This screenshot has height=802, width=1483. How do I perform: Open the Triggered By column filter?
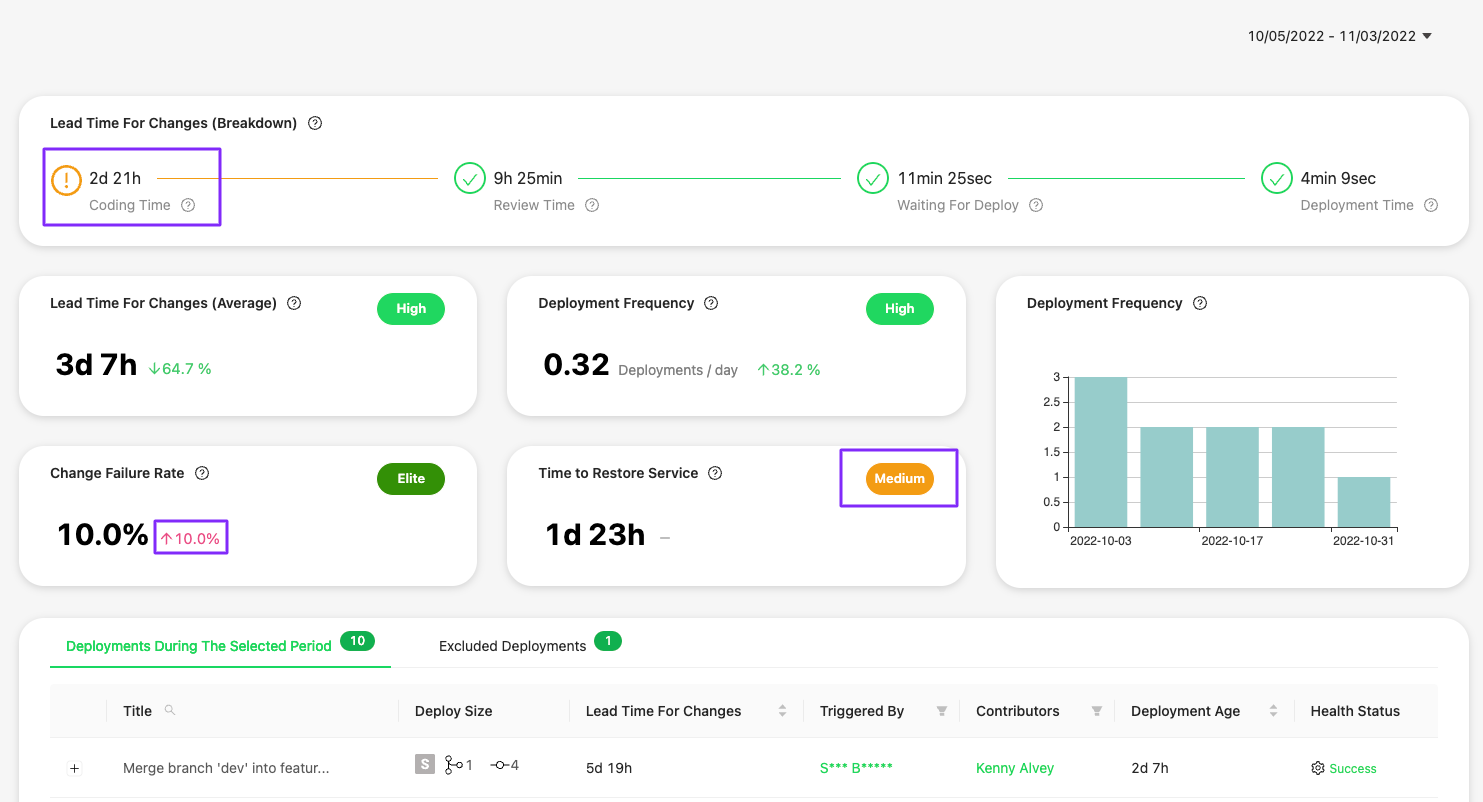pyautogui.click(x=941, y=711)
